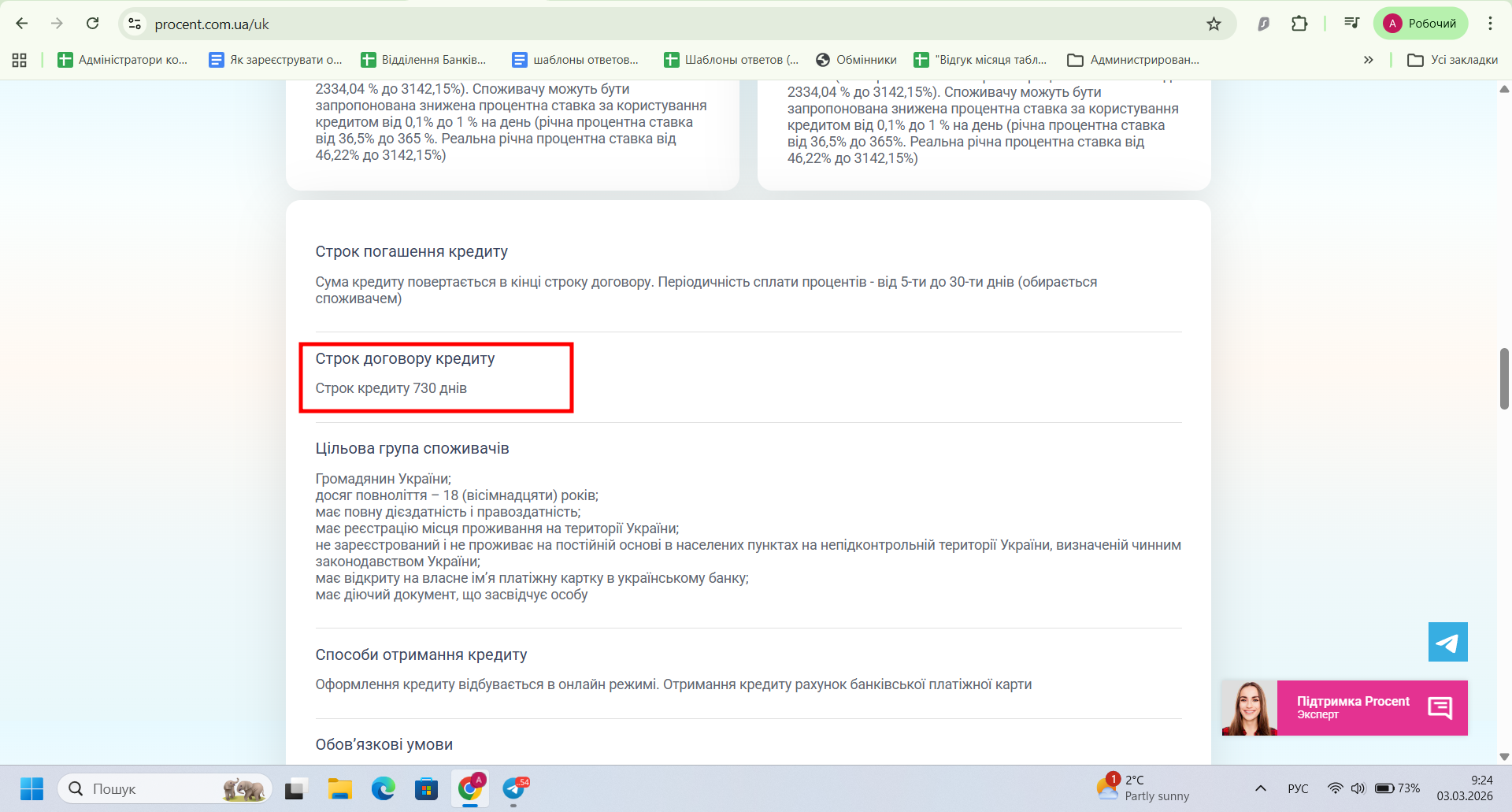Open the Шаблоны ответов (... sheet bookmark

pos(731,60)
